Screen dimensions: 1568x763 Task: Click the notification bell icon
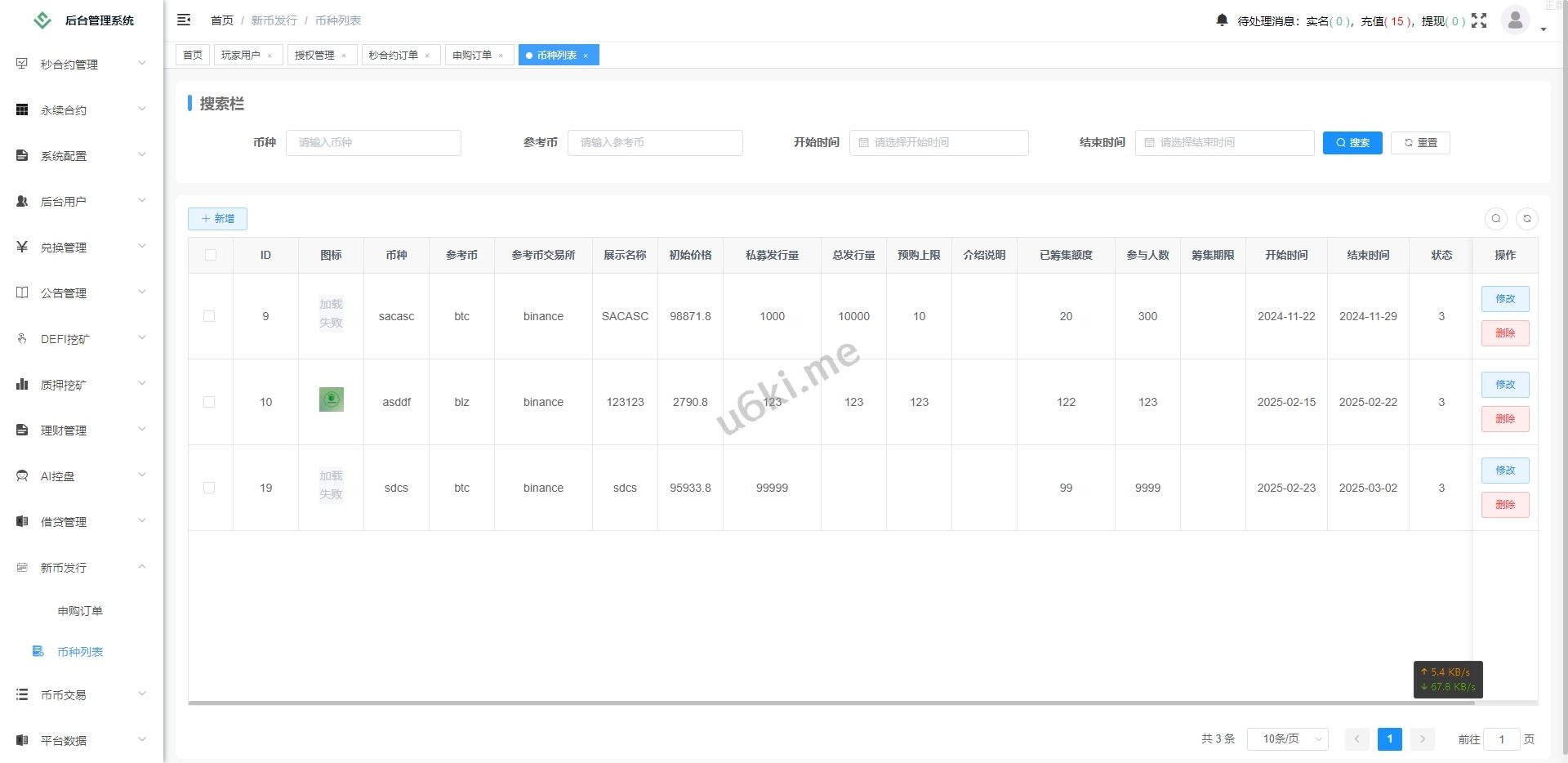click(x=1222, y=20)
